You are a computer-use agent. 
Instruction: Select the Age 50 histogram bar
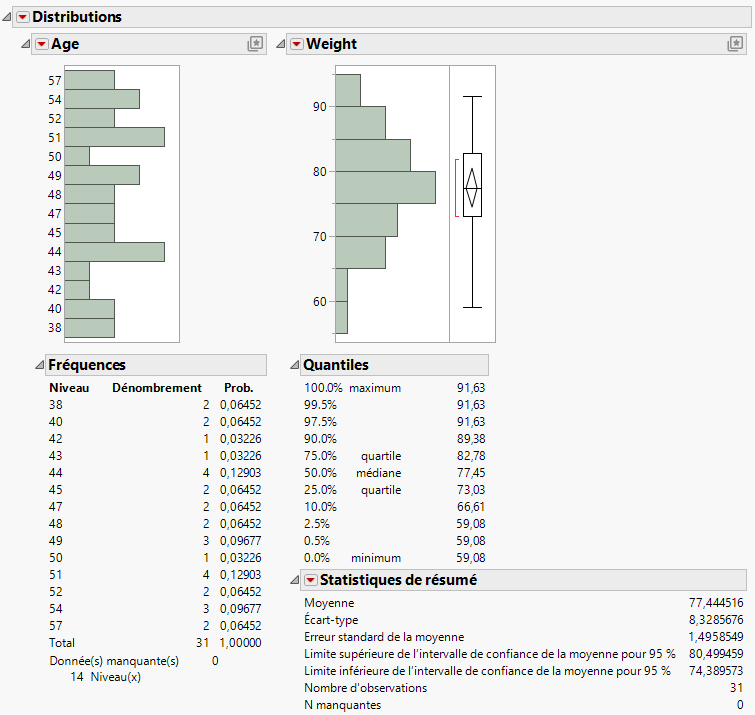[x=77, y=156]
